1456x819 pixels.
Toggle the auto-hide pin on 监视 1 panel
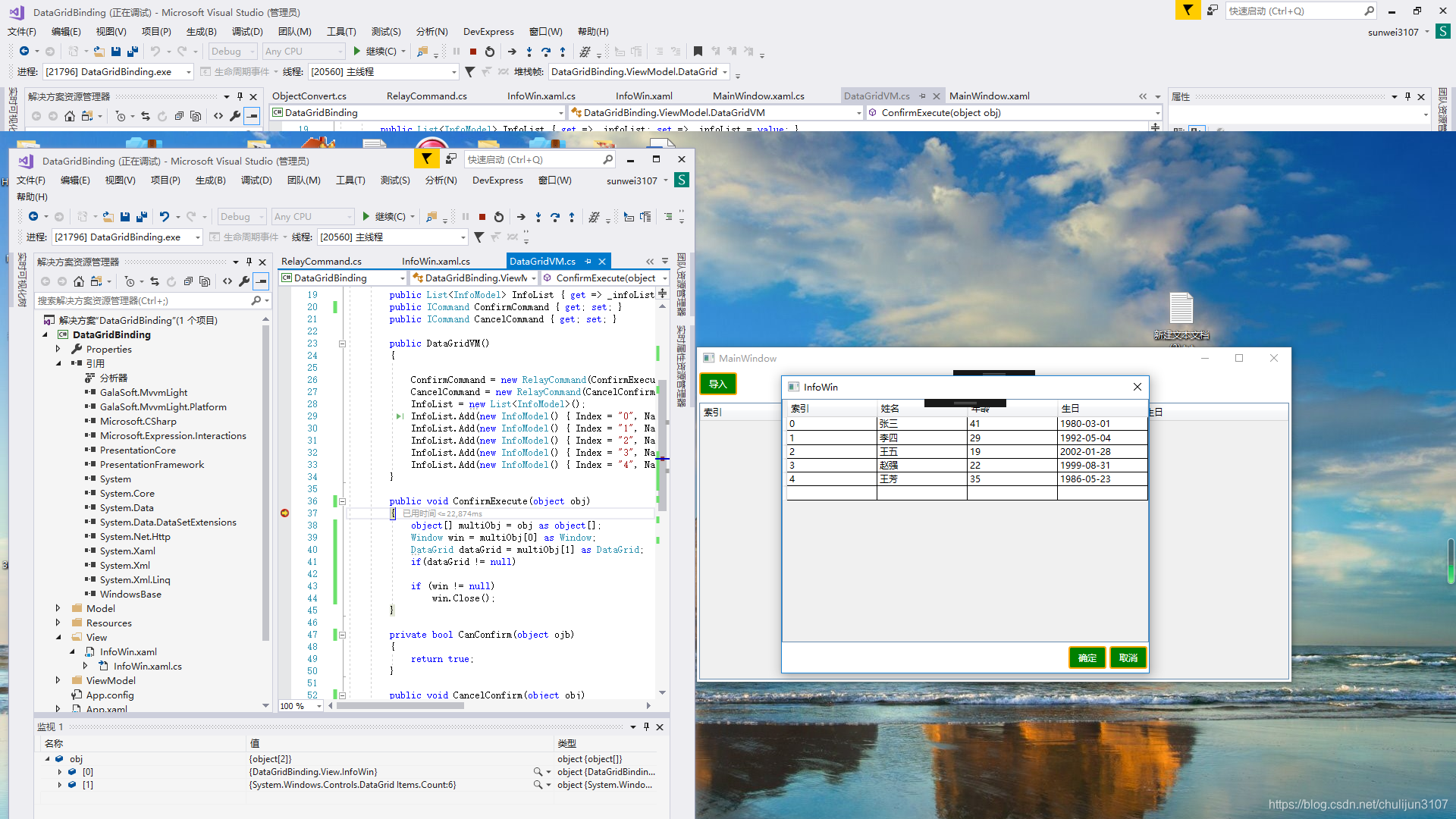tap(646, 726)
